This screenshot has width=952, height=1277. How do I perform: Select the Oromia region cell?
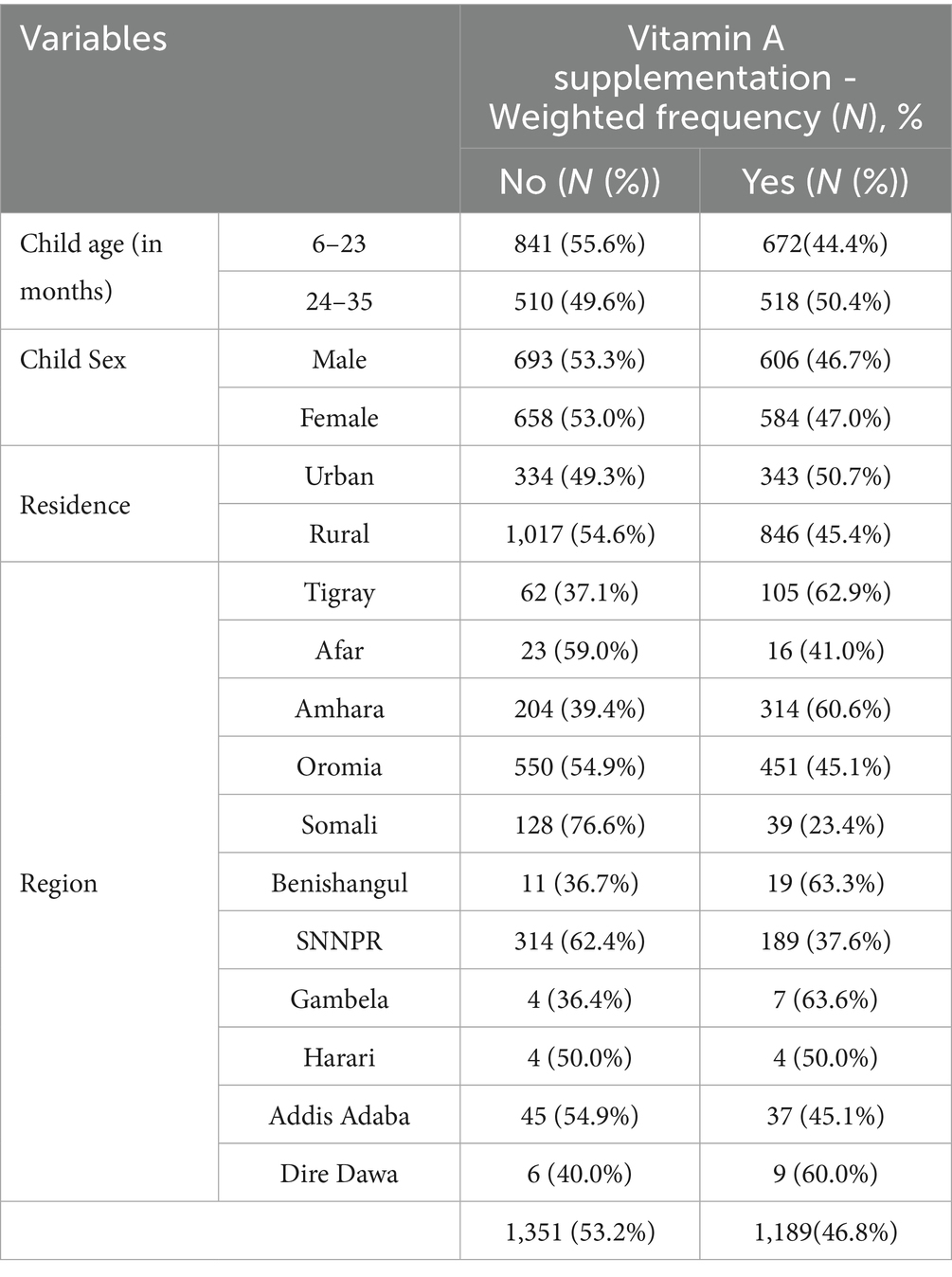[x=339, y=766]
